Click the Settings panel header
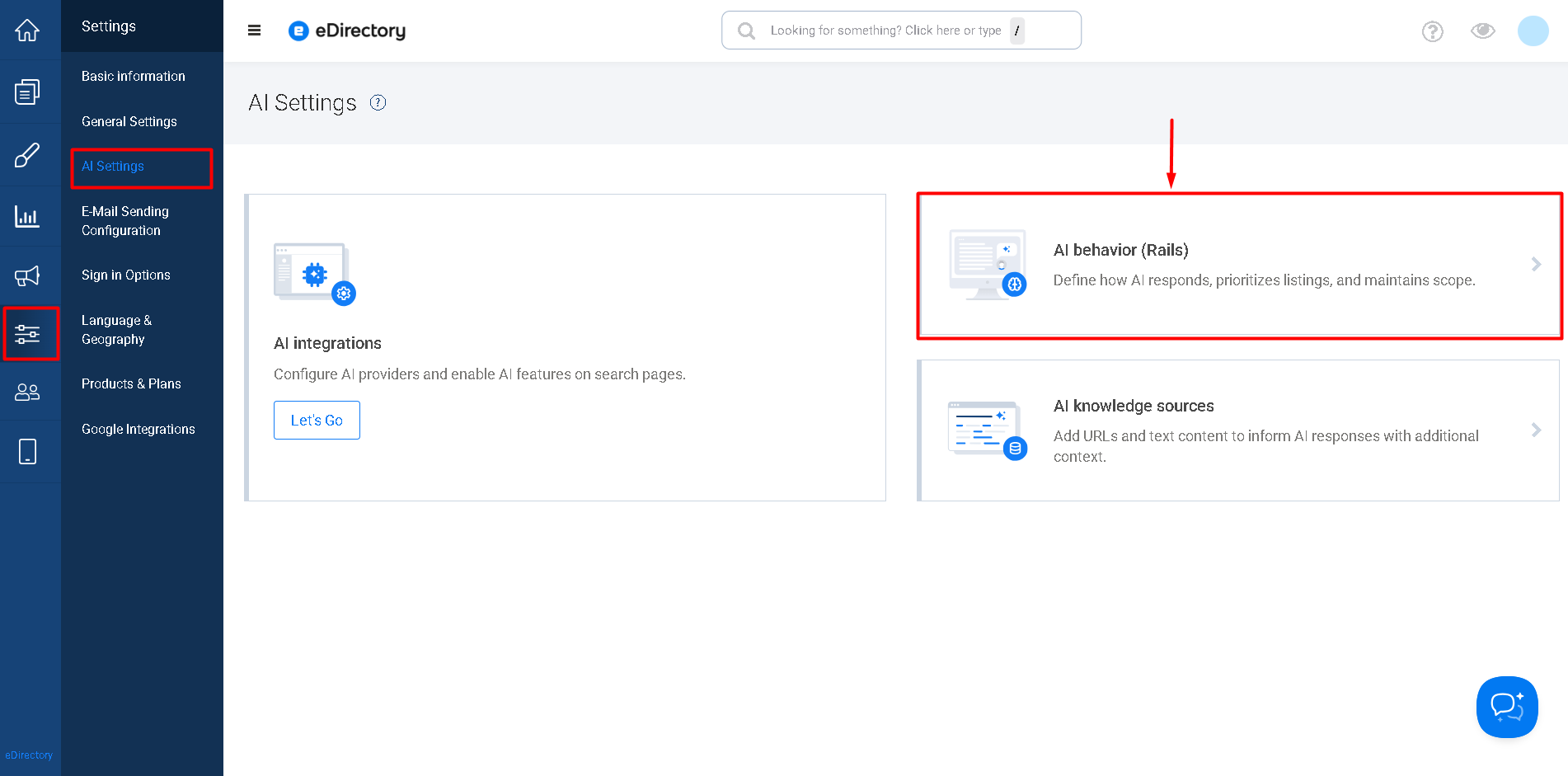The width and height of the screenshot is (1568, 776). click(109, 26)
